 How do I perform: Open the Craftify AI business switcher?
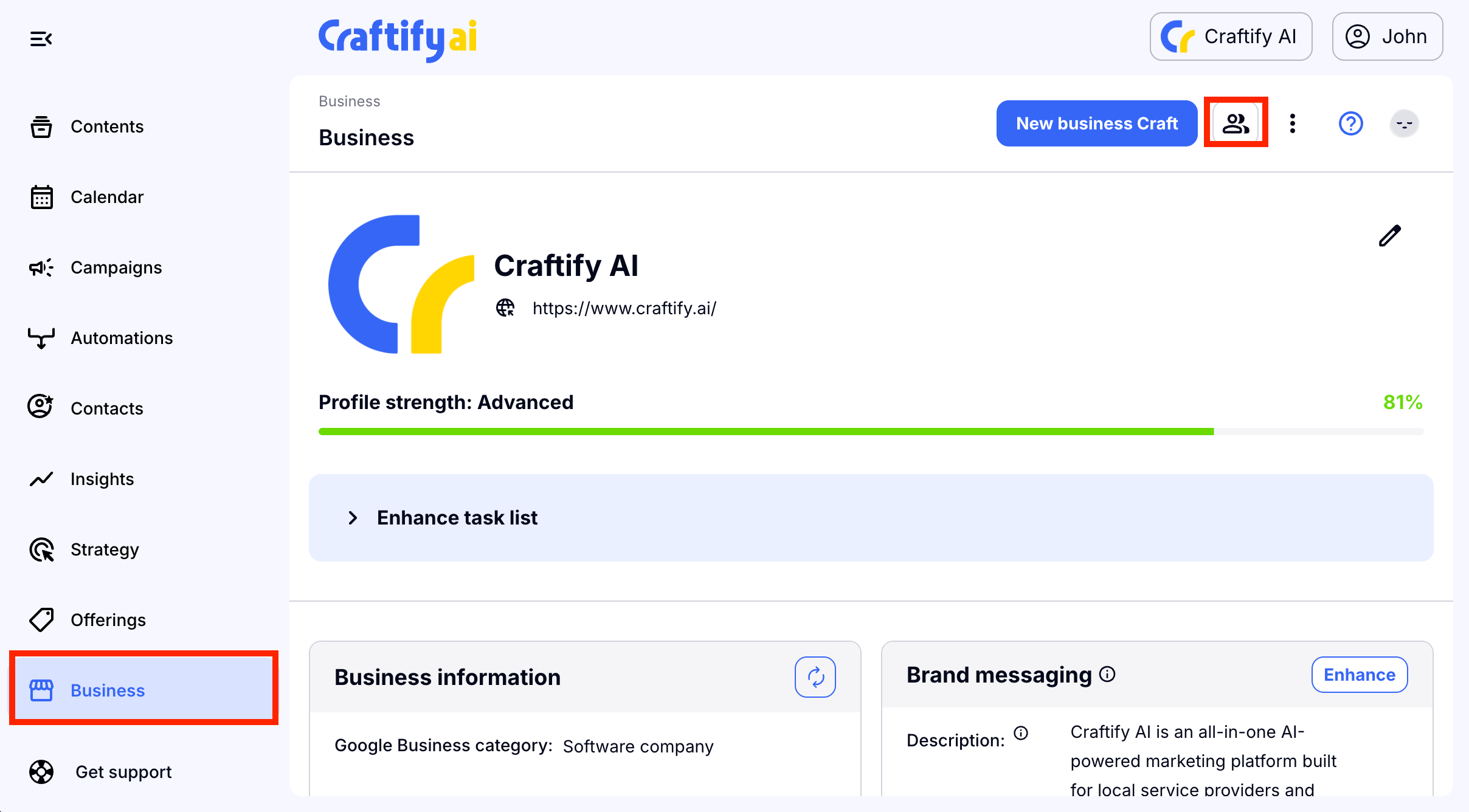pyautogui.click(x=1231, y=36)
